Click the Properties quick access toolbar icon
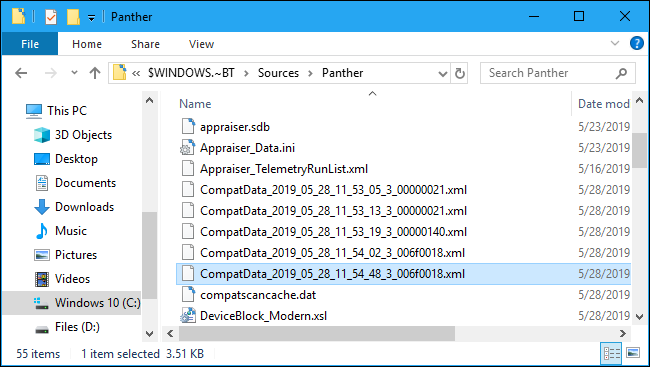Screen dimensions: 650x367 tap(51, 17)
